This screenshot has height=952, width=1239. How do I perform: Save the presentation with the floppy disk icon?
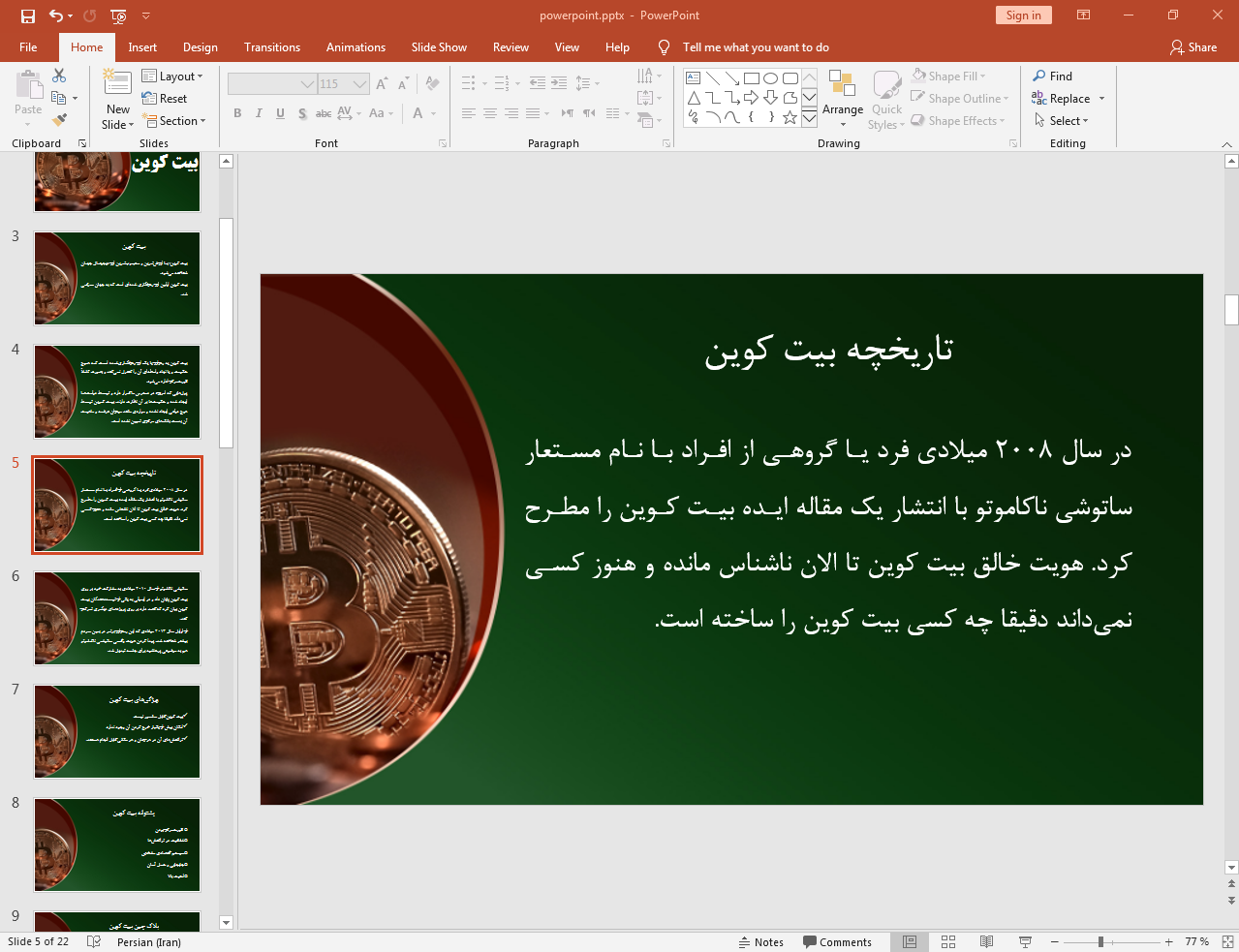coord(28,15)
